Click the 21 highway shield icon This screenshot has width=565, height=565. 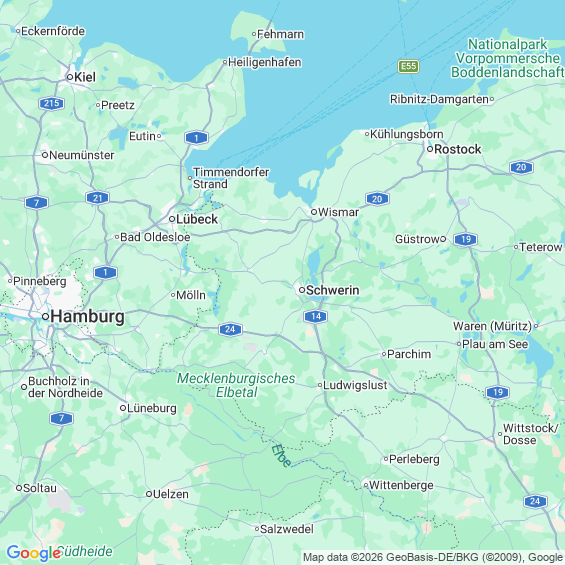(x=97, y=198)
